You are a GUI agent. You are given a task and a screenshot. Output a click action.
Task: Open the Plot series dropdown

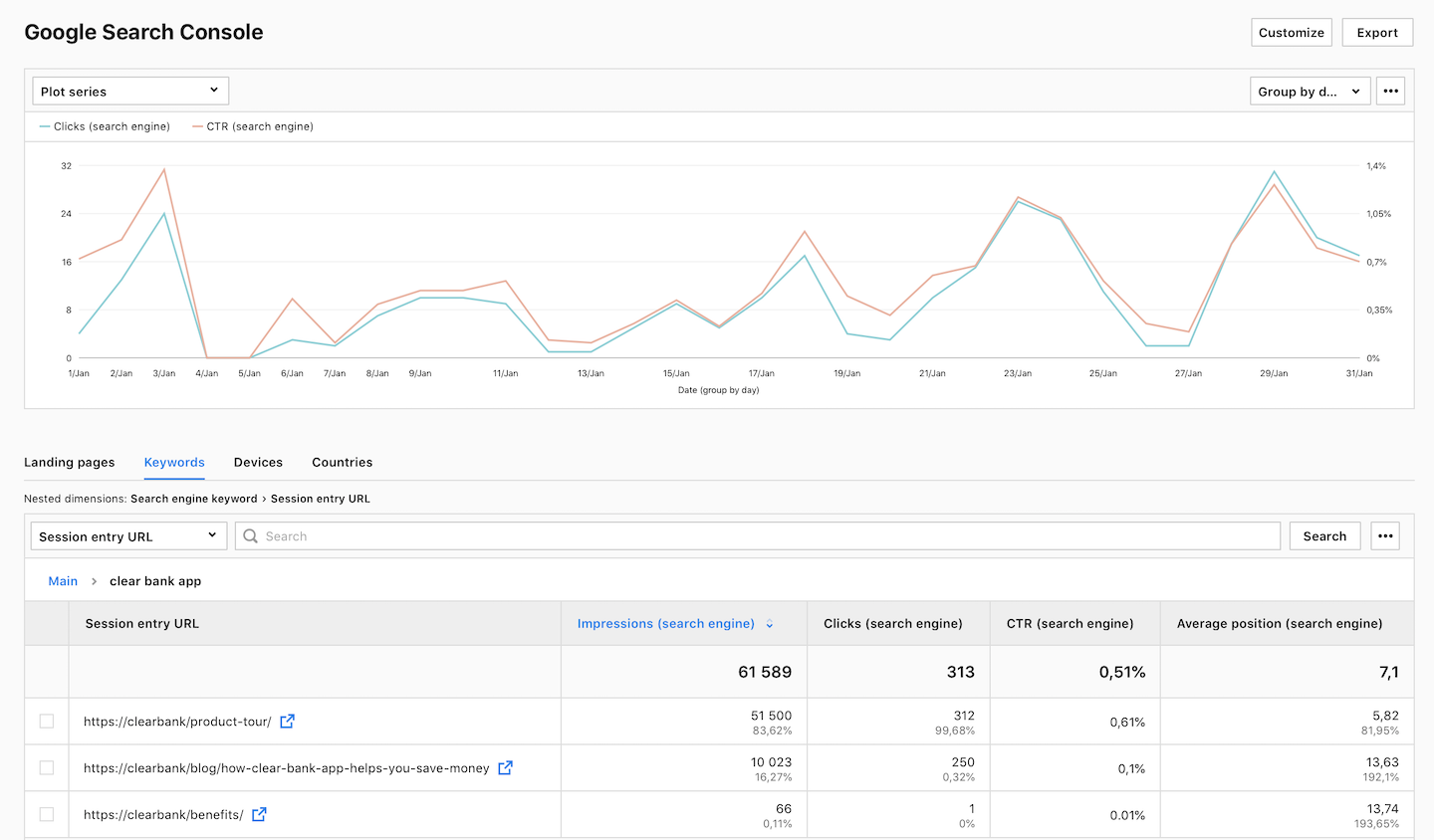click(x=130, y=92)
